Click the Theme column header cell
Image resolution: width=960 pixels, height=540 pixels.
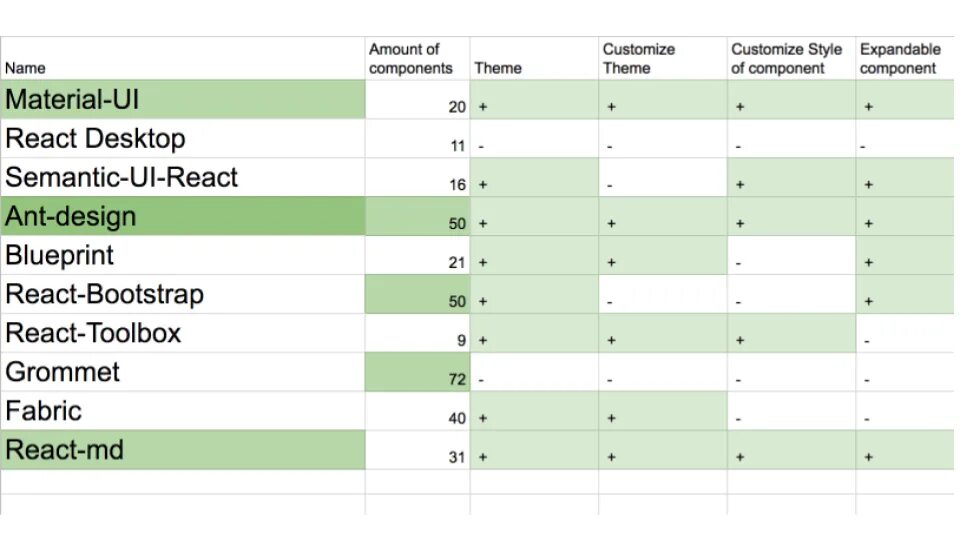pyautogui.click(x=534, y=59)
